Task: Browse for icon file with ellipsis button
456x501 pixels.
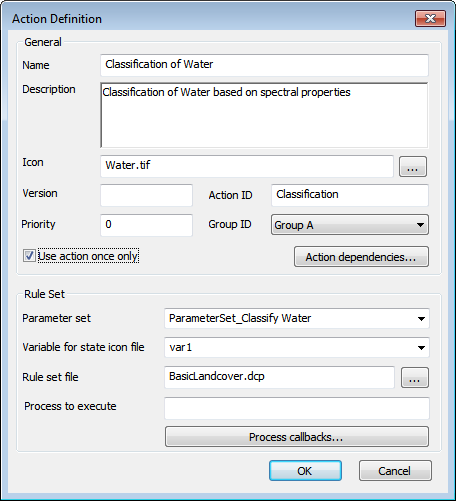Action: point(413,167)
